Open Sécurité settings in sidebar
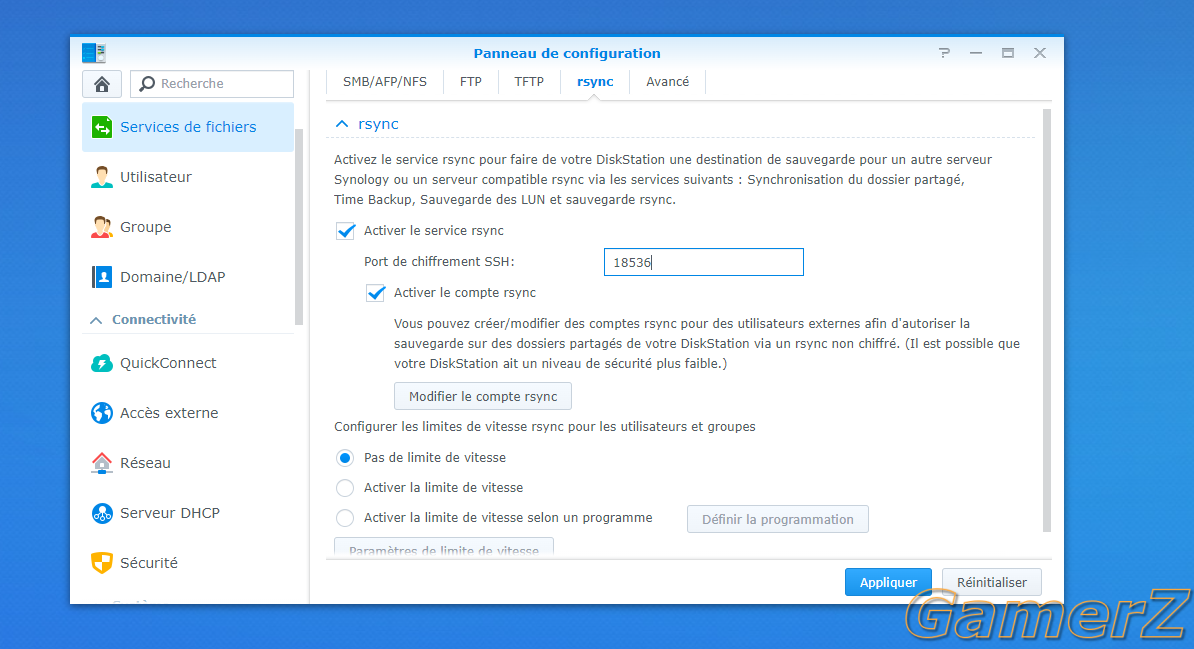 (x=188, y=563)
